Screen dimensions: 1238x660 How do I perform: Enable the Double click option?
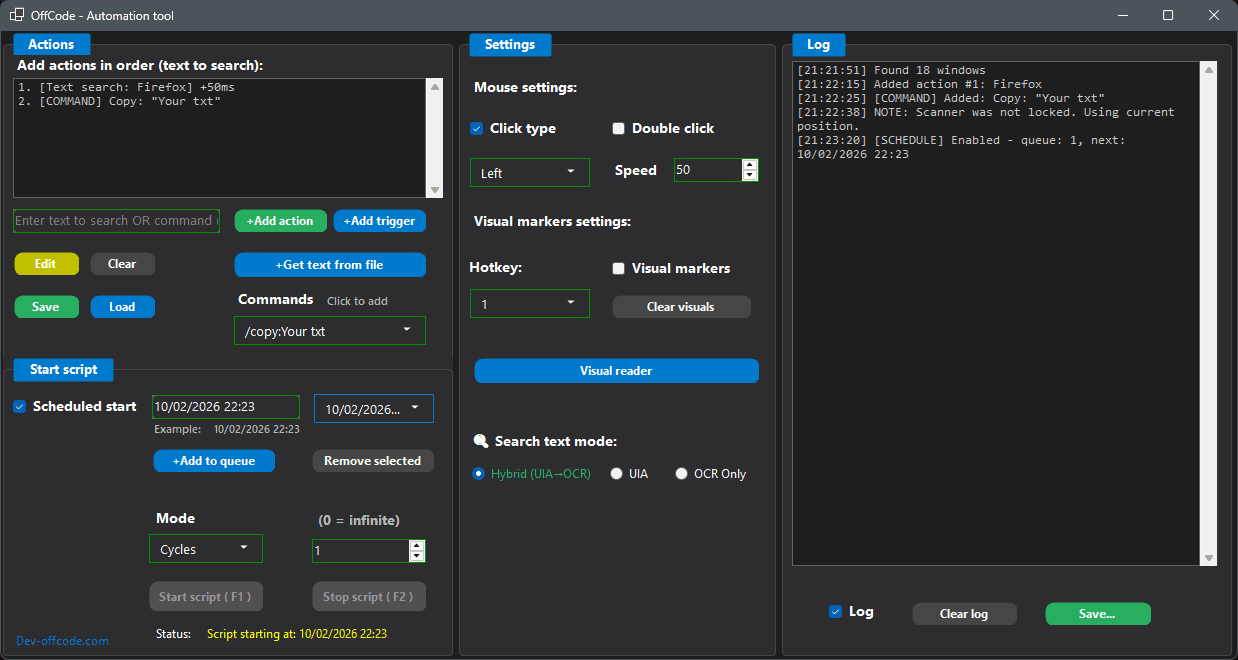point(618,128)
